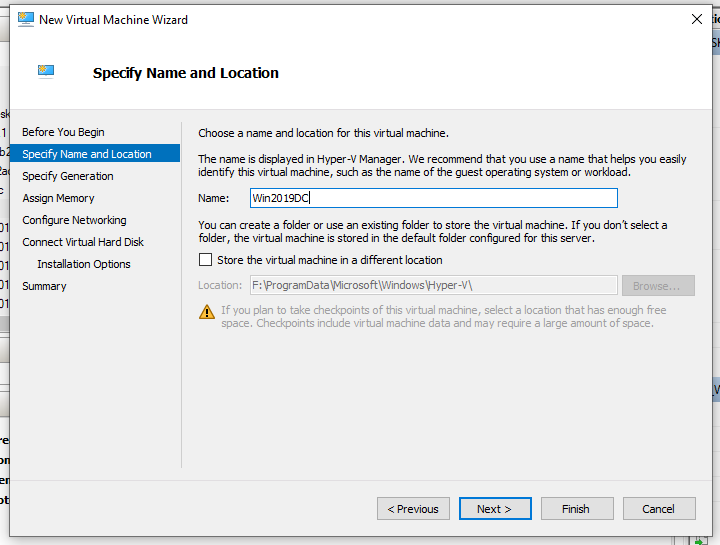Click the New Virtual Machine Wizard title text
The height and width of the screenshot is (545, 720).
[113, 20]
